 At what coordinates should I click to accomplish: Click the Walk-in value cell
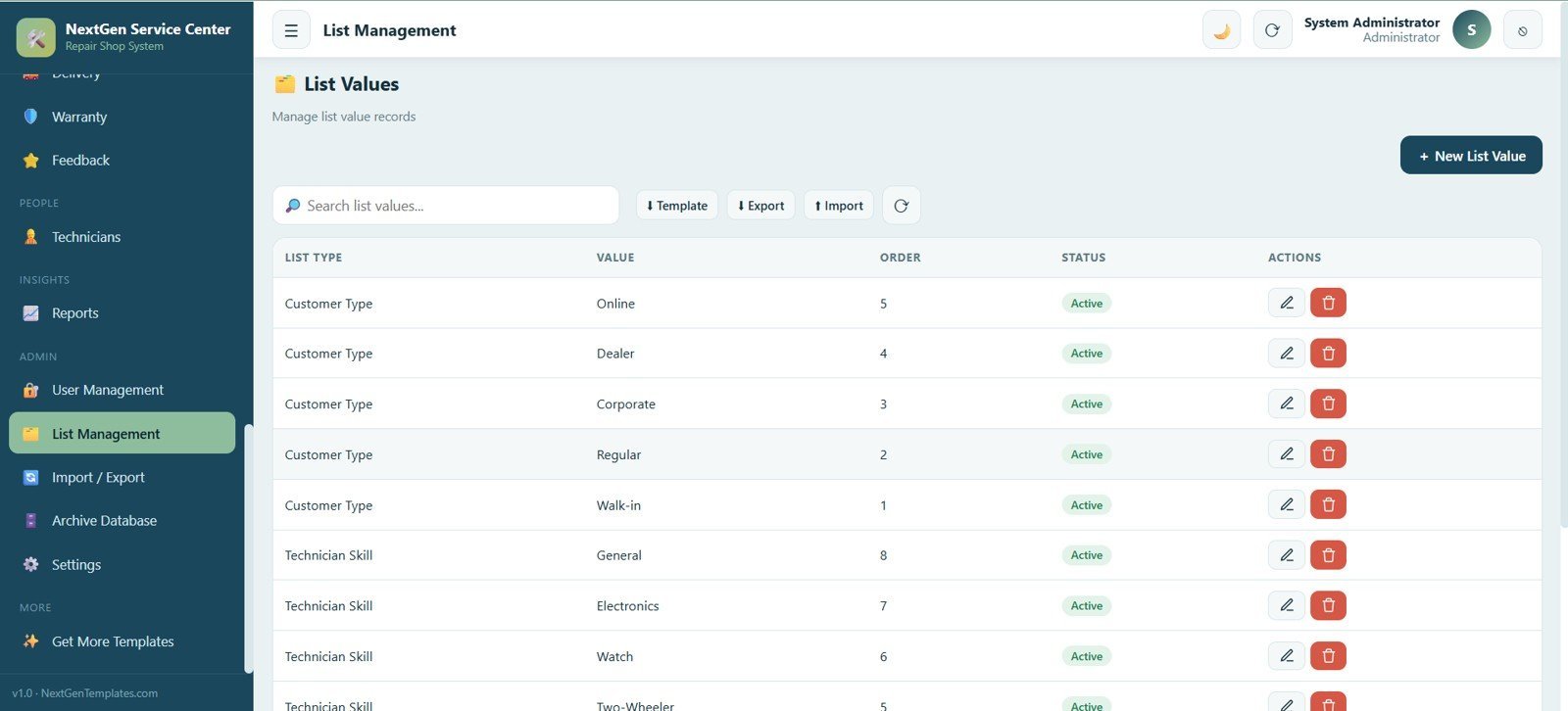[x=618, y=505]
